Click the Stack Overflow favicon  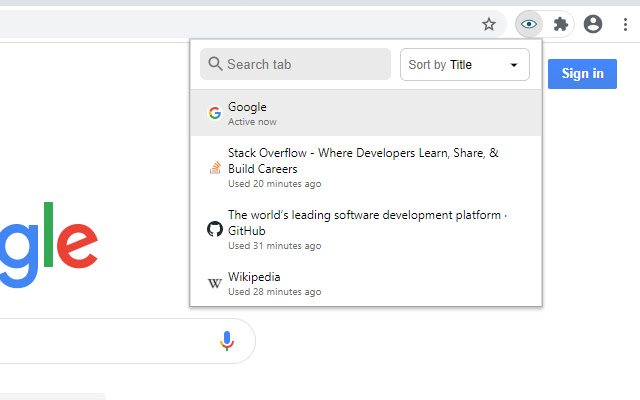(x=215, y=167)
